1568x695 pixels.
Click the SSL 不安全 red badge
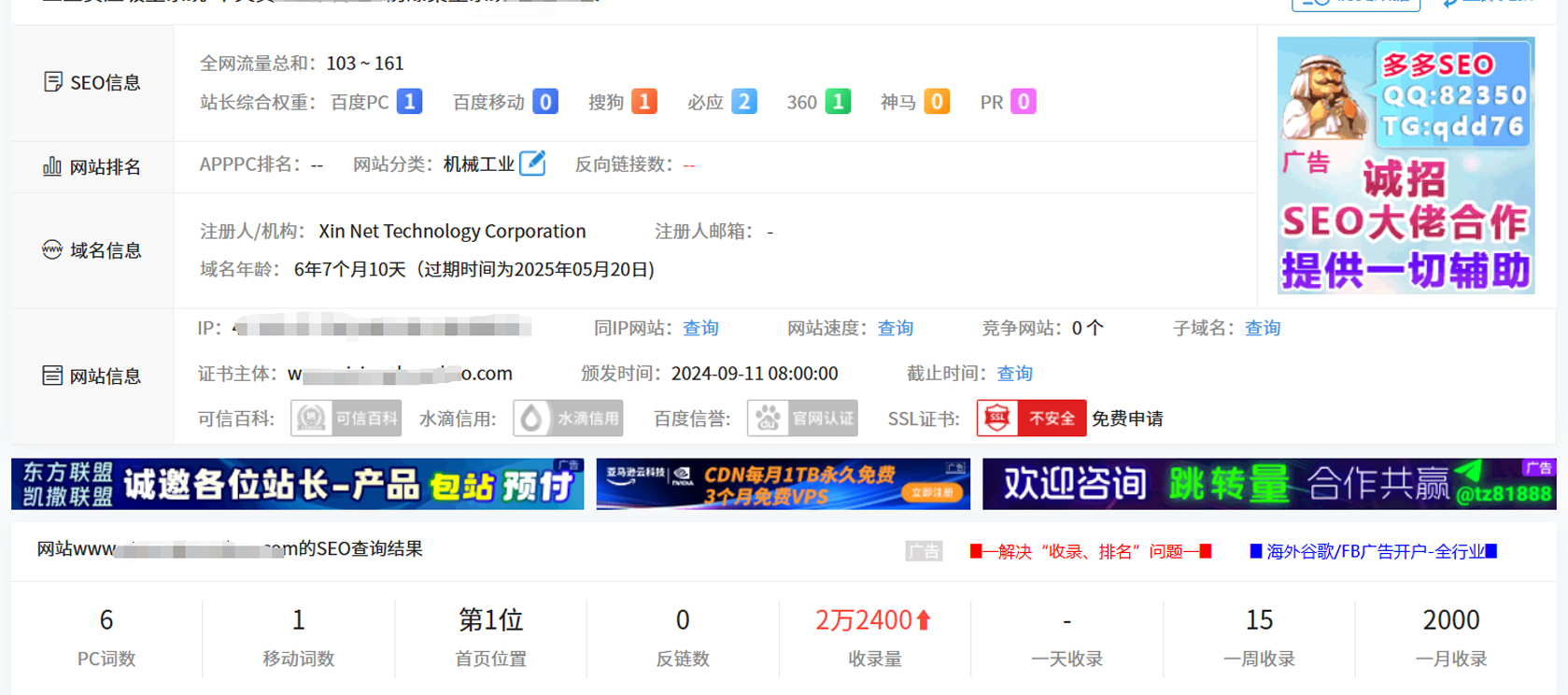tap(1031, 418)
